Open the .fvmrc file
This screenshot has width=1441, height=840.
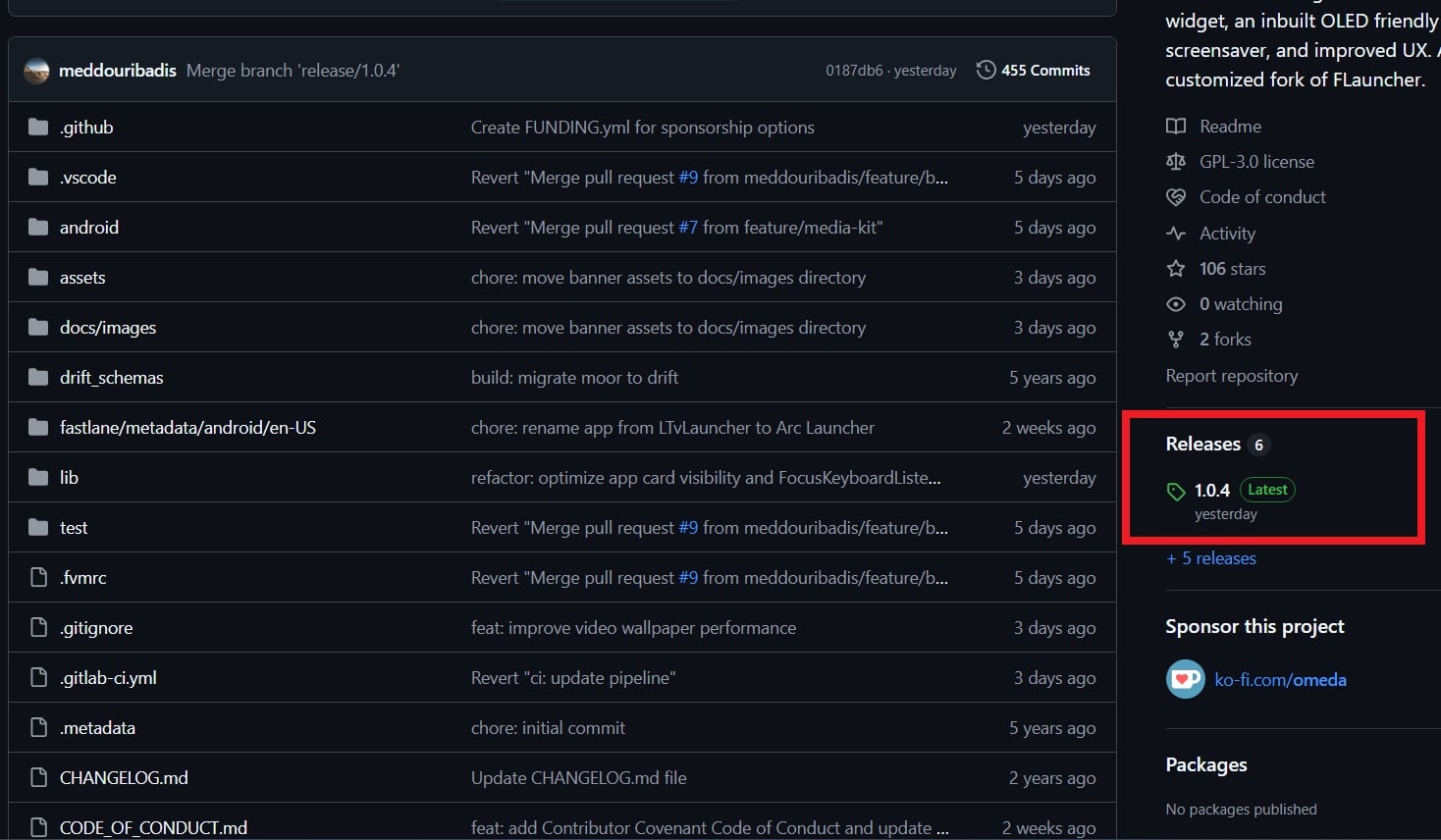point(83,578)
